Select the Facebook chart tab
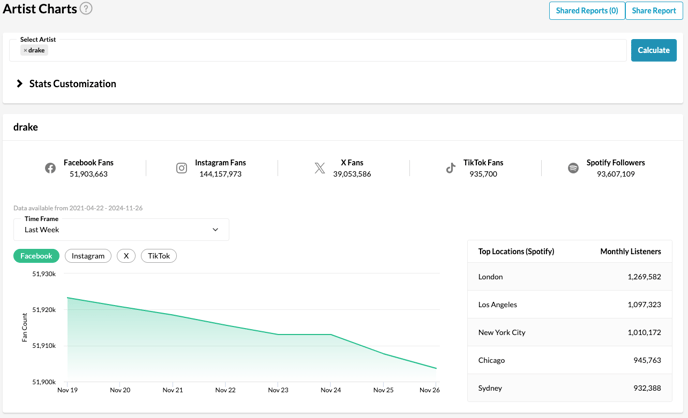The height and width of the screenshot is (418, 688). (36, 256)
